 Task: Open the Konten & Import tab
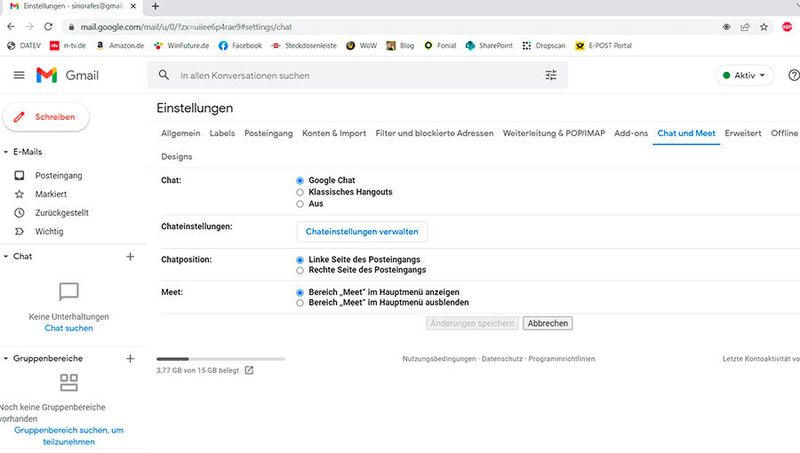pyautogui.click(x=334, y=133)
